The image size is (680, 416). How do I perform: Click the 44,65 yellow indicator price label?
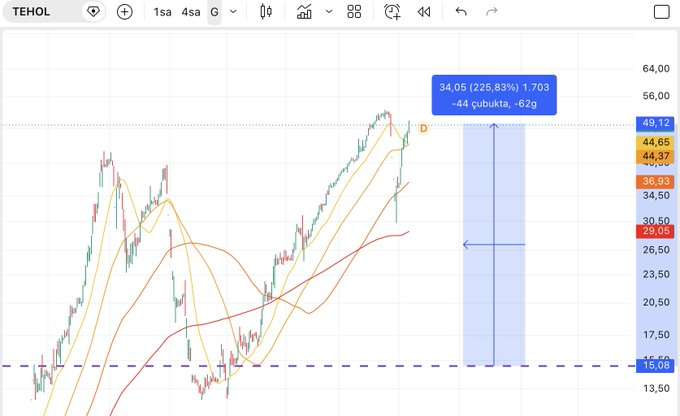(655, 142)
